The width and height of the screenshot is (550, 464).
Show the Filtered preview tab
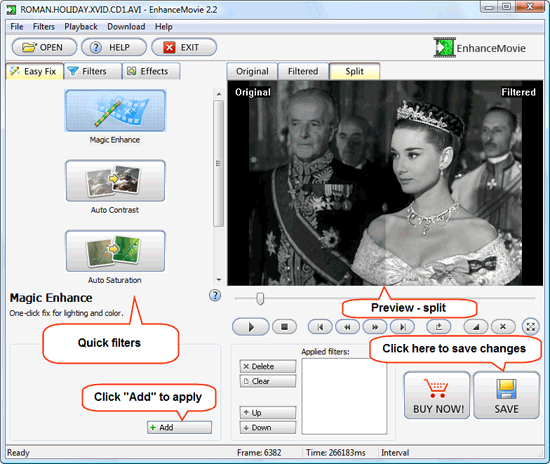(x=303, y=71)
